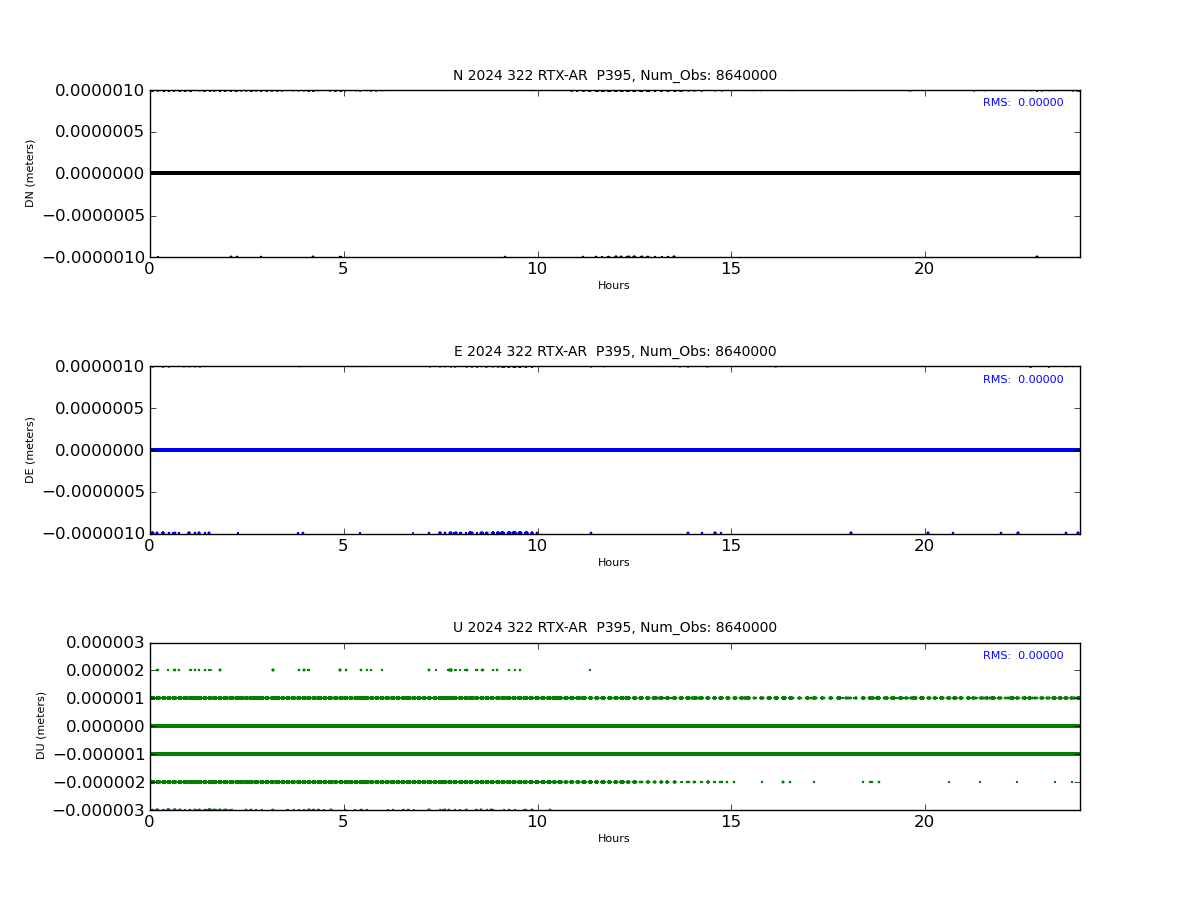Click the 10 hour tick under East plot
This screenshot has height=900, width=1200.
click(537, 546)
